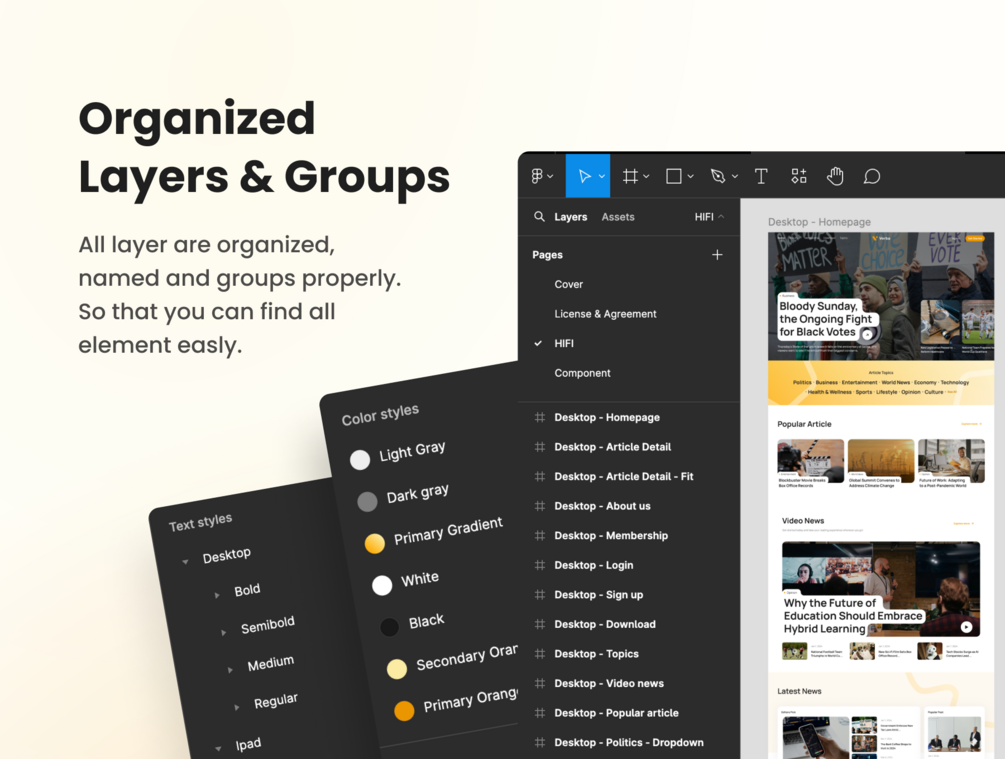Select the Pen tool
1005x759 pixels.
[x=718, y=176]
